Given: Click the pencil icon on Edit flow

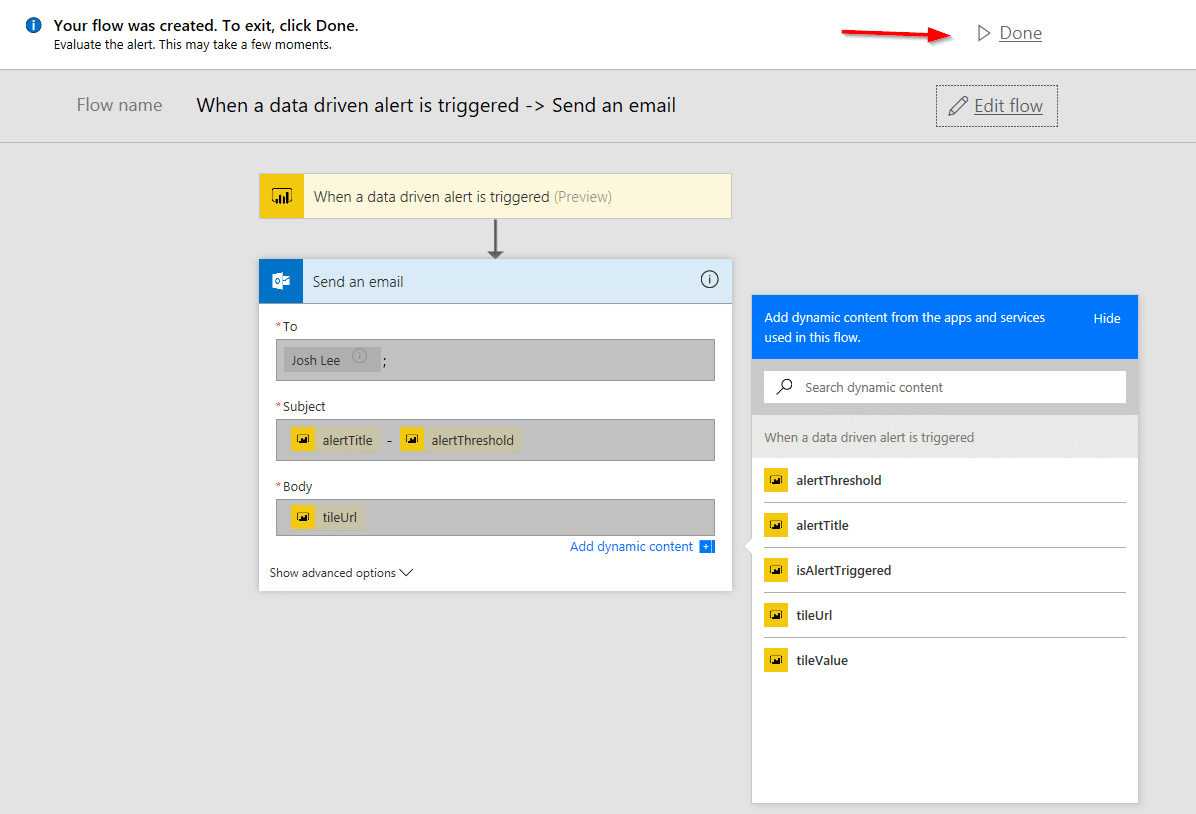Looking at the screenshot, I should point(957,105).
